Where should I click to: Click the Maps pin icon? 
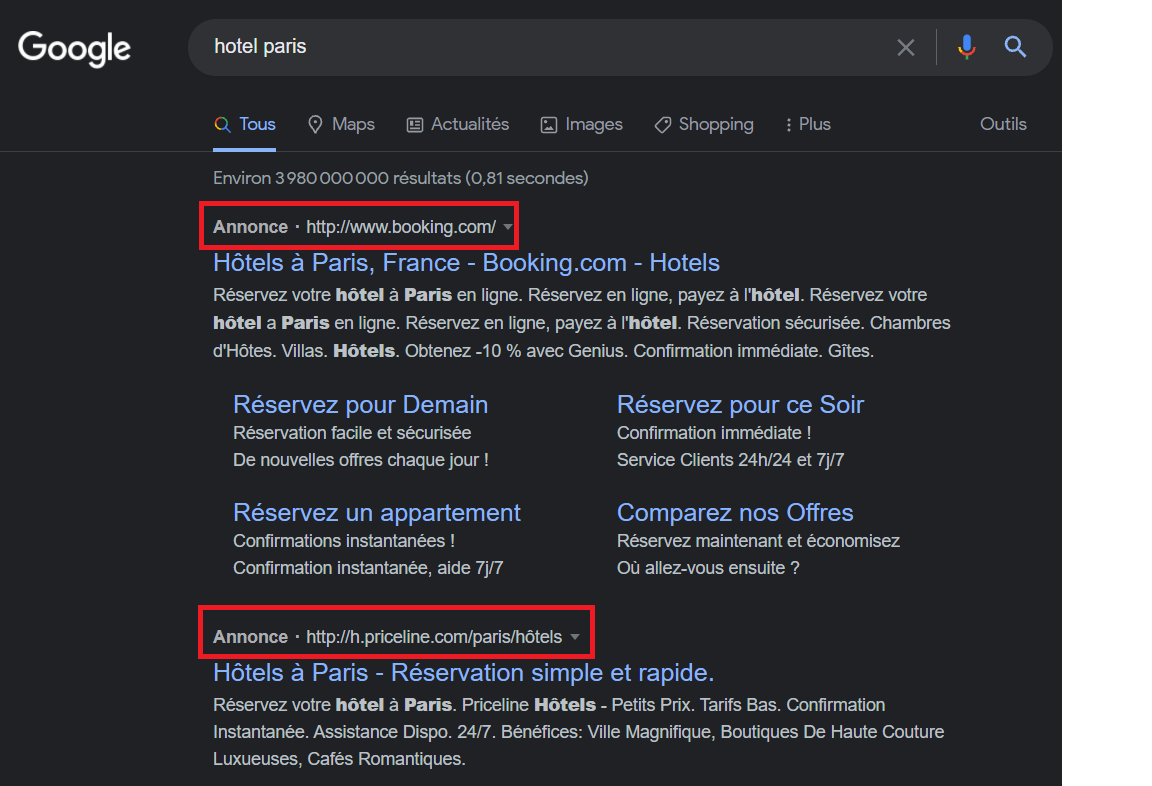click(x=315, y=125)
